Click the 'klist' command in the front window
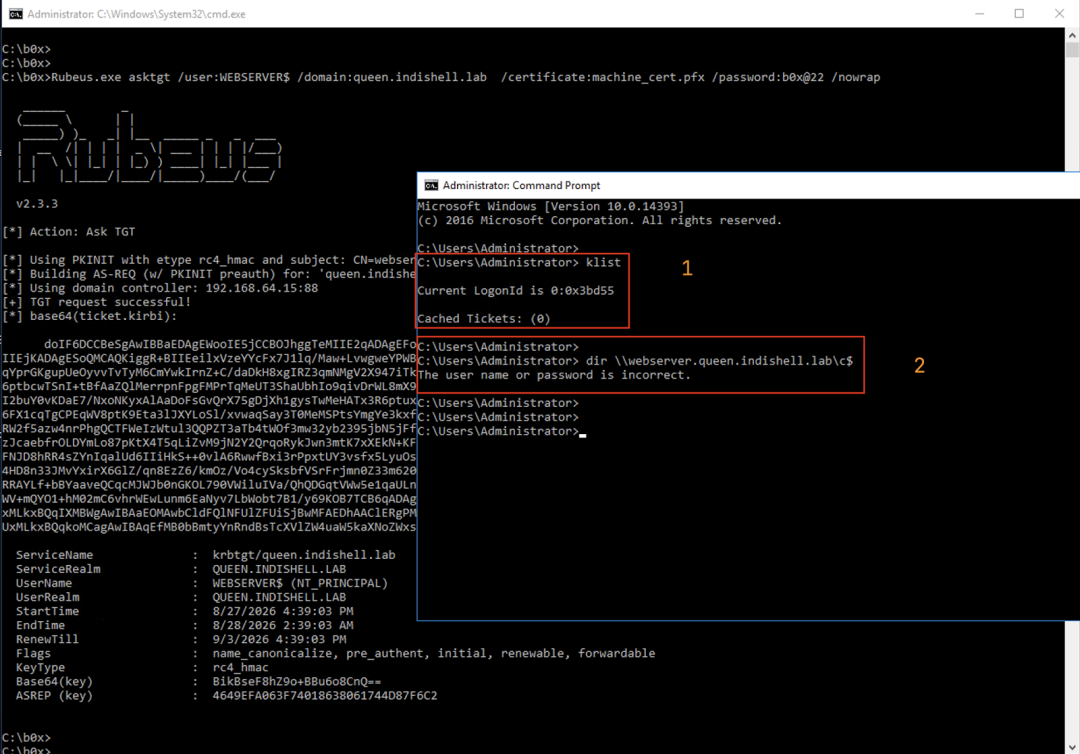Screen dimensions: 1080x754 click(603, 262)
